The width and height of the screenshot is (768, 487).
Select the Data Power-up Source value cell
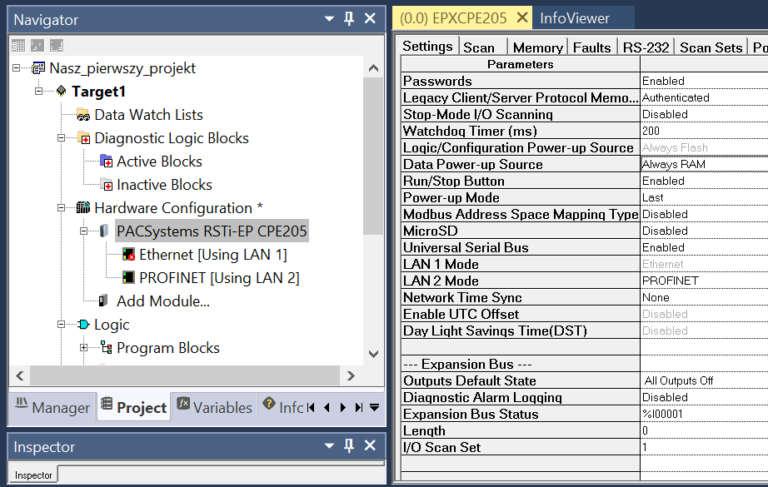pyautogui.click(x=702, y=164)
